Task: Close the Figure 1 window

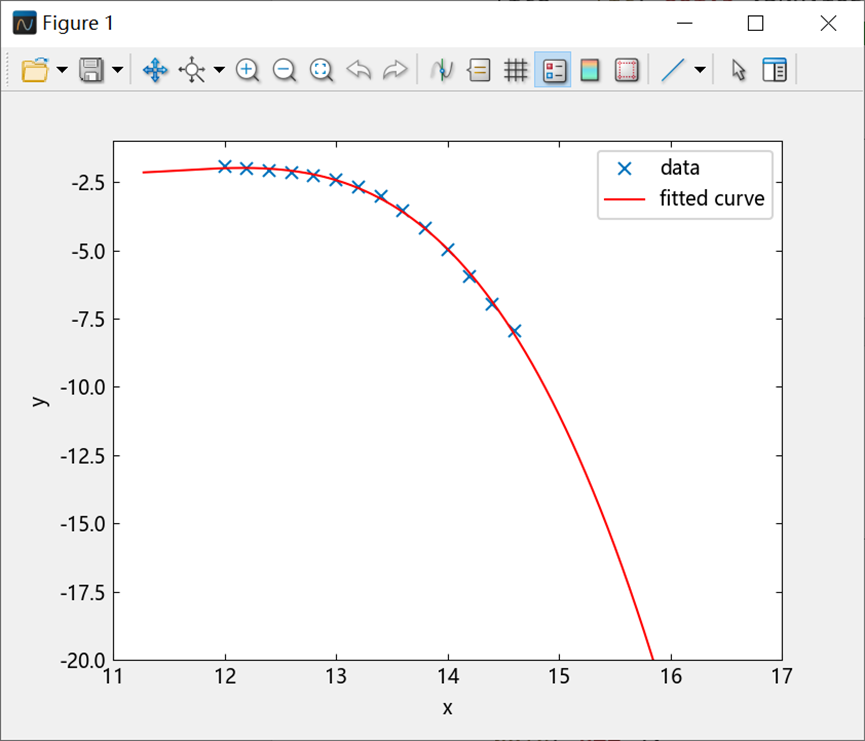Action: coord(828,23)
